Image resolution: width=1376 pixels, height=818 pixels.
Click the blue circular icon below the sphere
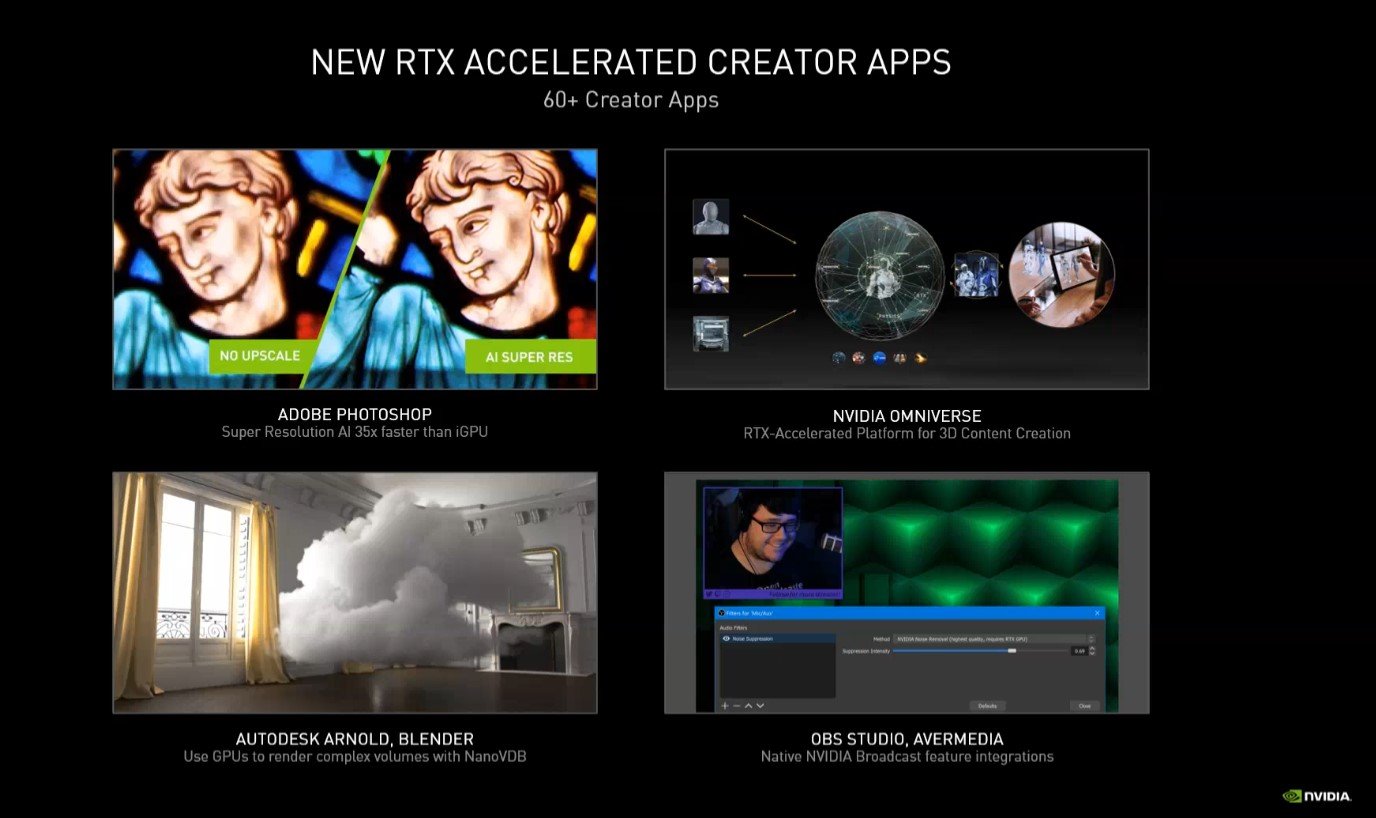pos(879,357)
